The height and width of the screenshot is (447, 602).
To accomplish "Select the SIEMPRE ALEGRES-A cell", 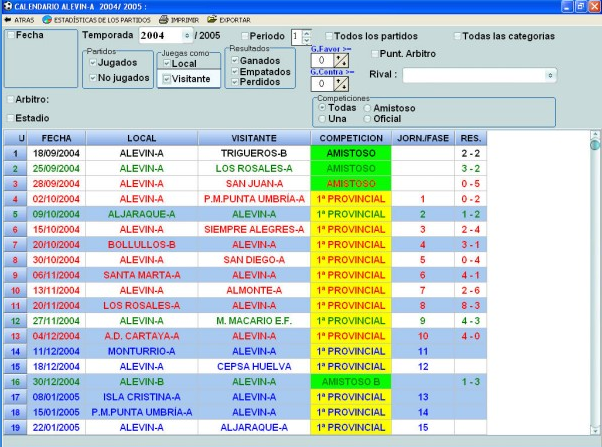I will click(254, 229).
